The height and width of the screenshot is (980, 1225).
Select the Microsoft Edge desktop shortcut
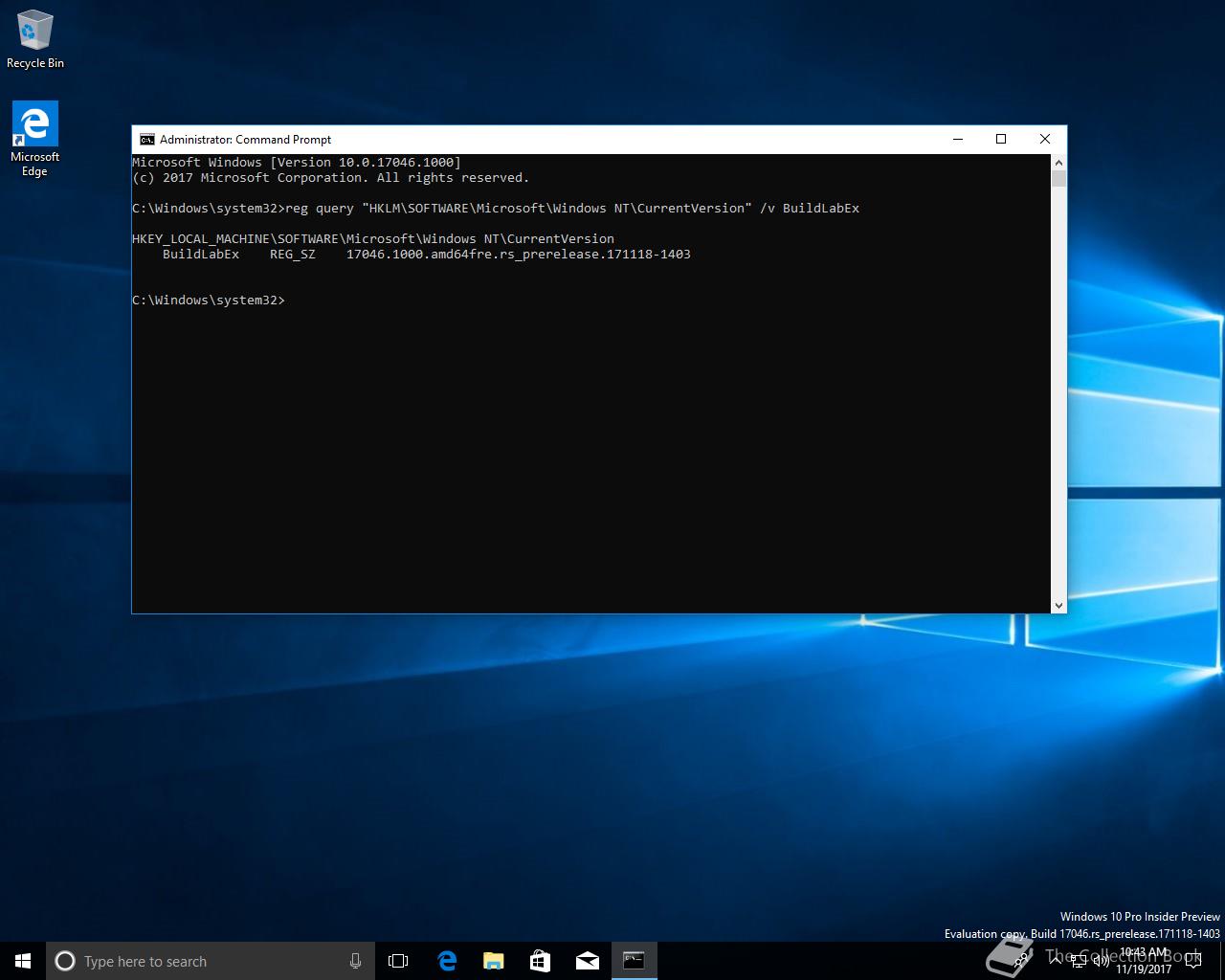coord(35,140)
